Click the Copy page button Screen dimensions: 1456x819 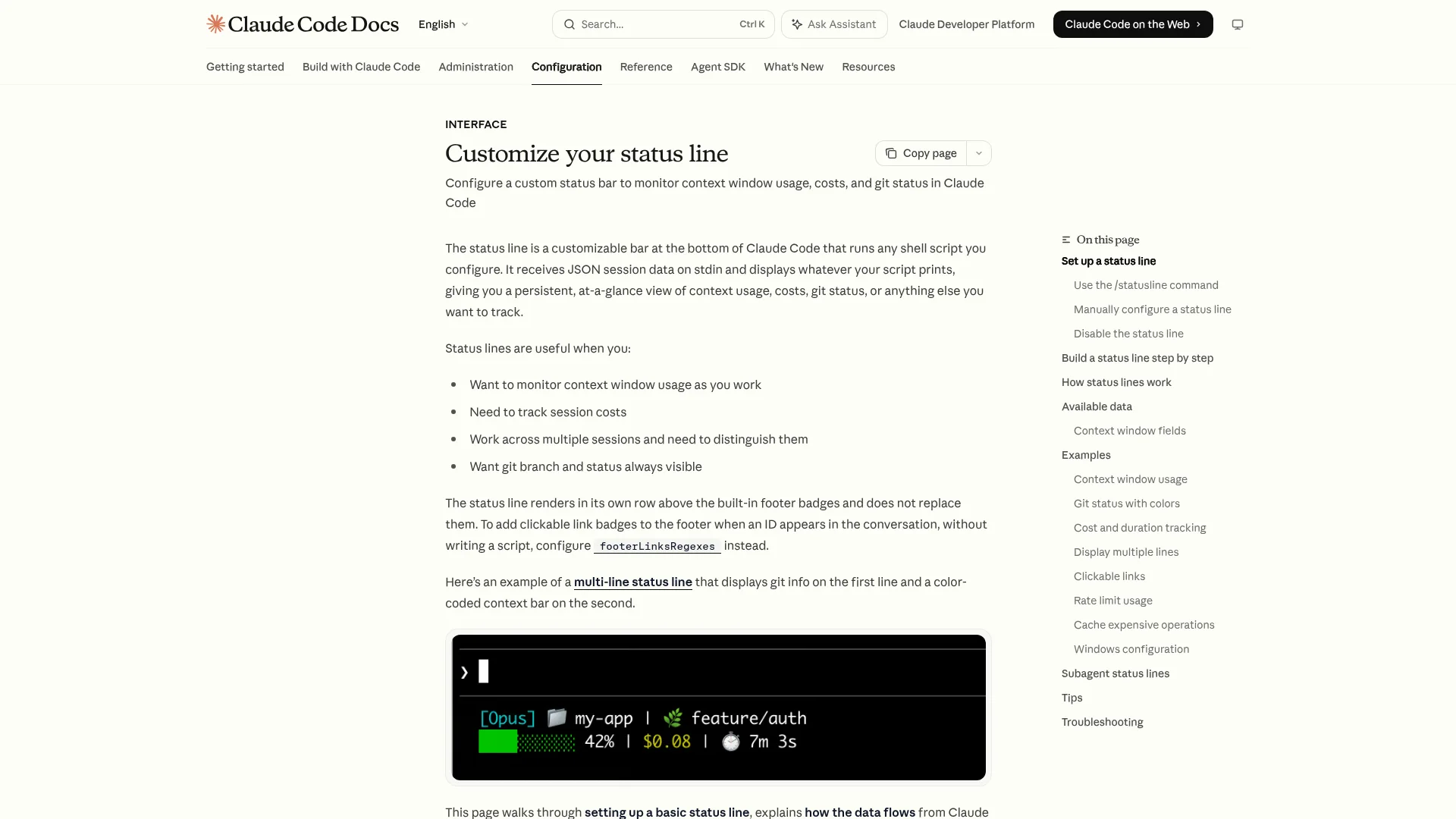(x=921, y=153)
